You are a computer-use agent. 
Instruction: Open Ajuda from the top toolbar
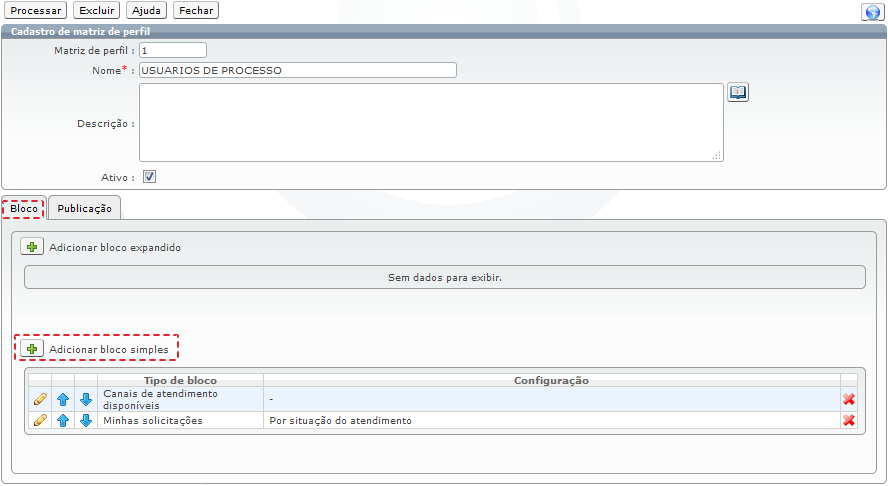(x=146, y=10)
